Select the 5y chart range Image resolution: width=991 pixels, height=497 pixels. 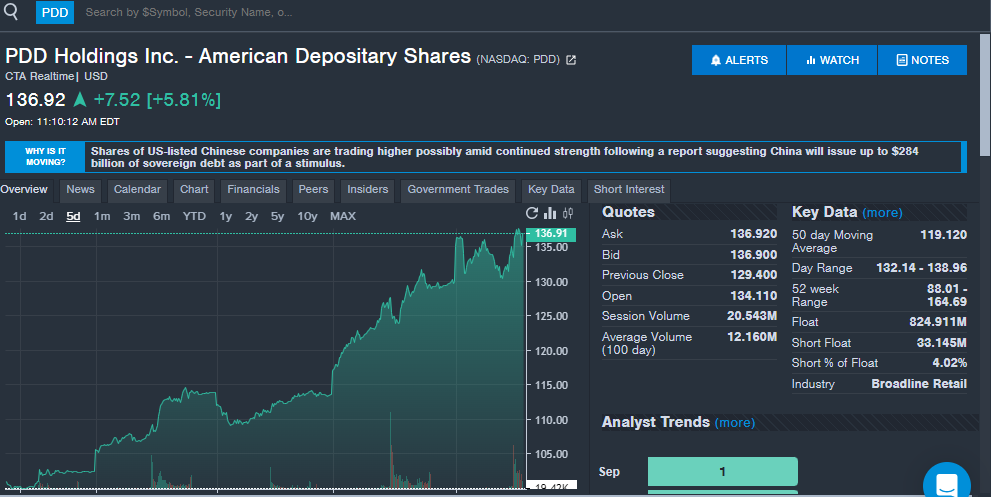(277, 216)
